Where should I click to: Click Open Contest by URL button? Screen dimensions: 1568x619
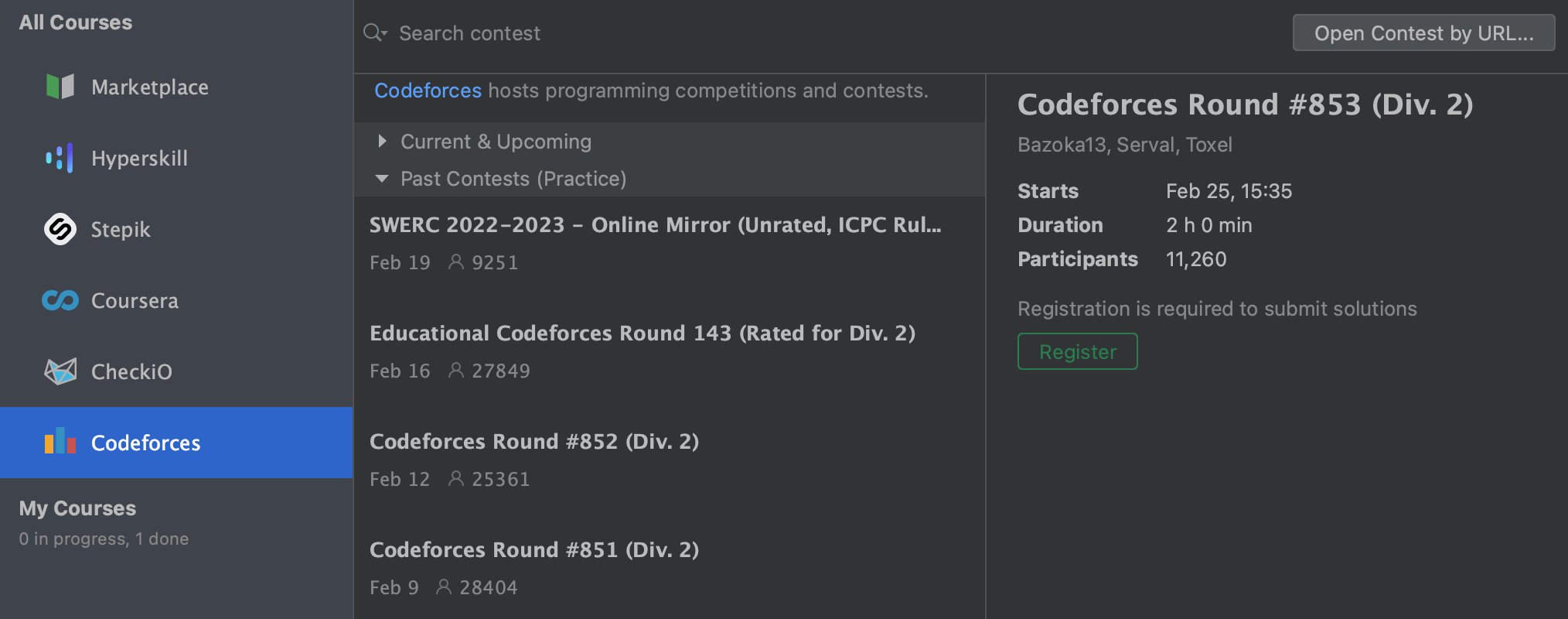1423,32
